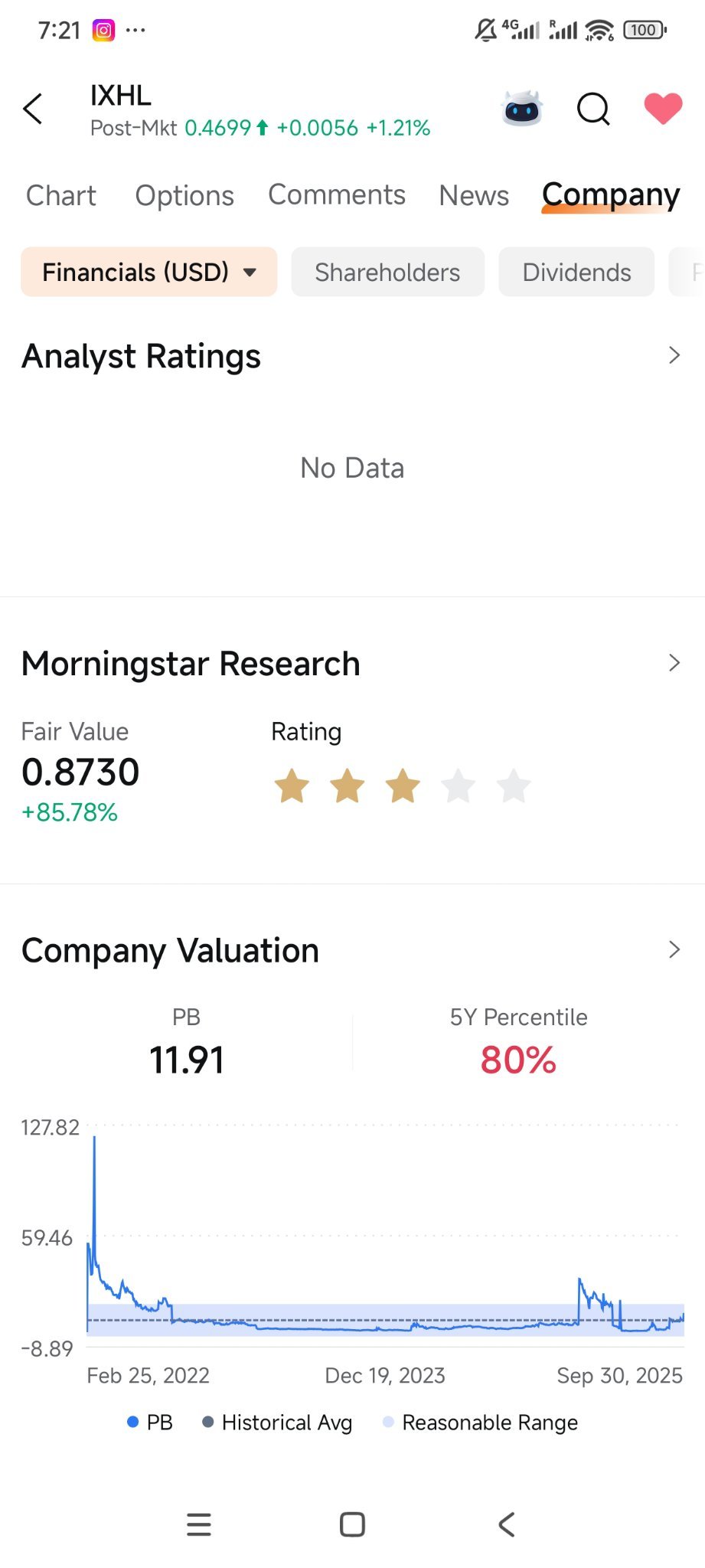Open the Instagram notification icon in status bar
The image size is (705, 1568).
[103, 31]
